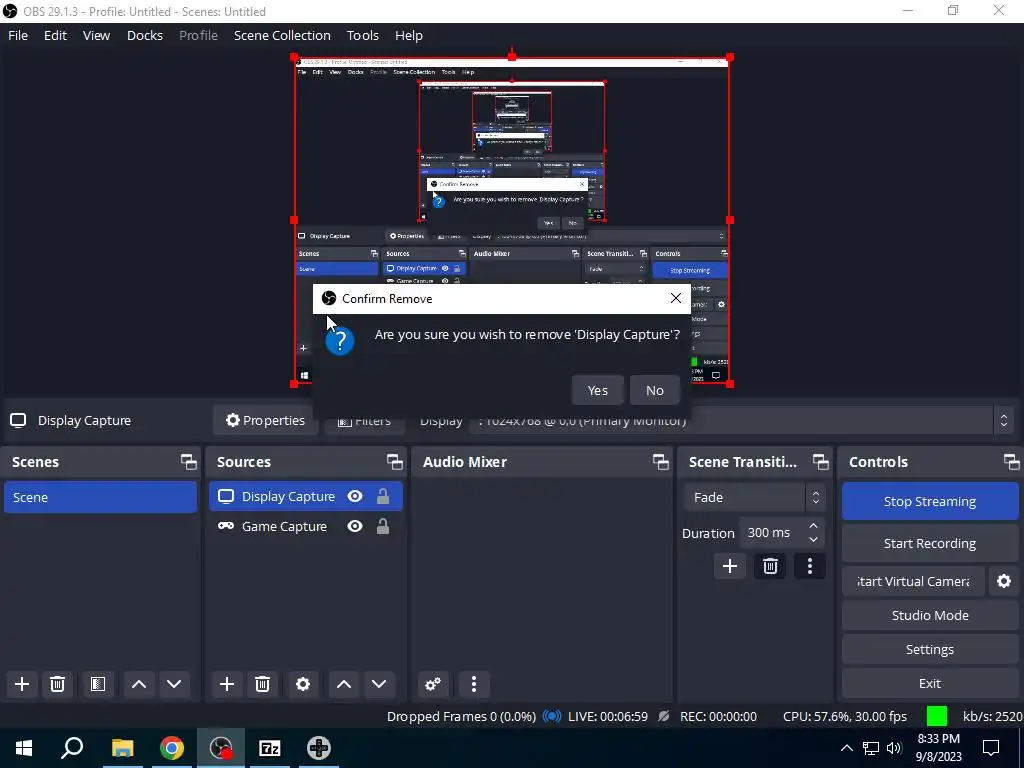The height and width of the screenshot is (768, 1024).
Task: Add a new source with plus icon
Action: [x=227, y=684]
